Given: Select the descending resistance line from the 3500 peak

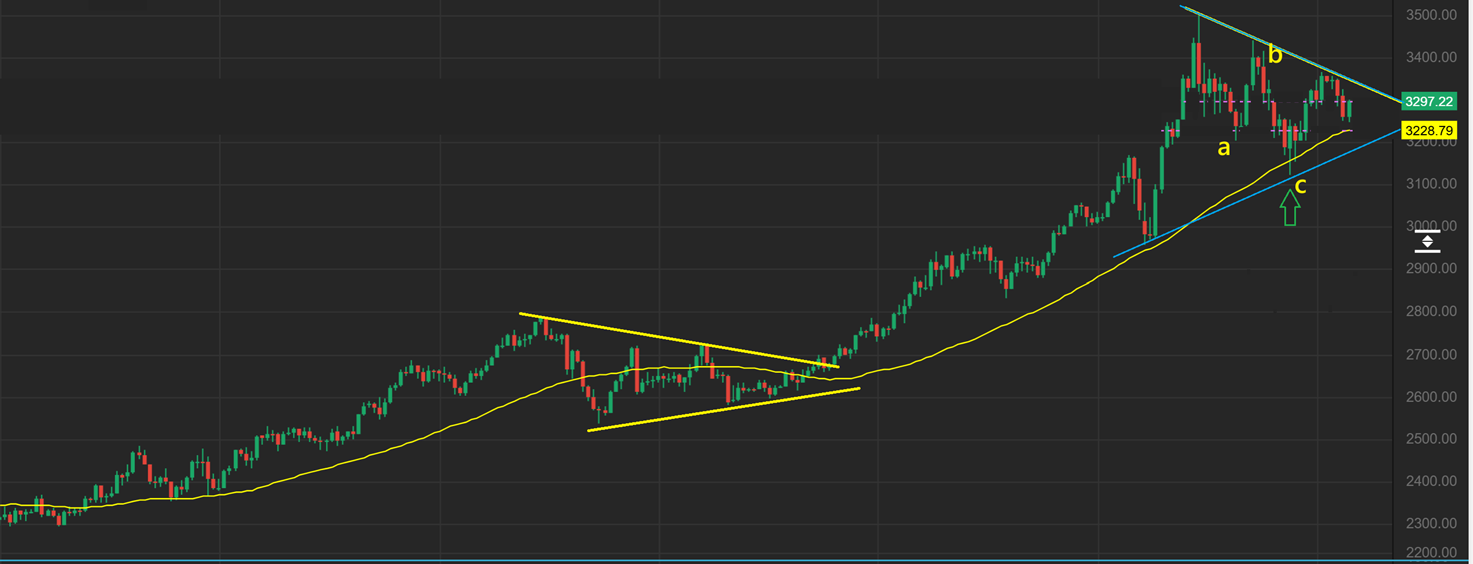Looking at the screenshot, I should point(1300,58).
